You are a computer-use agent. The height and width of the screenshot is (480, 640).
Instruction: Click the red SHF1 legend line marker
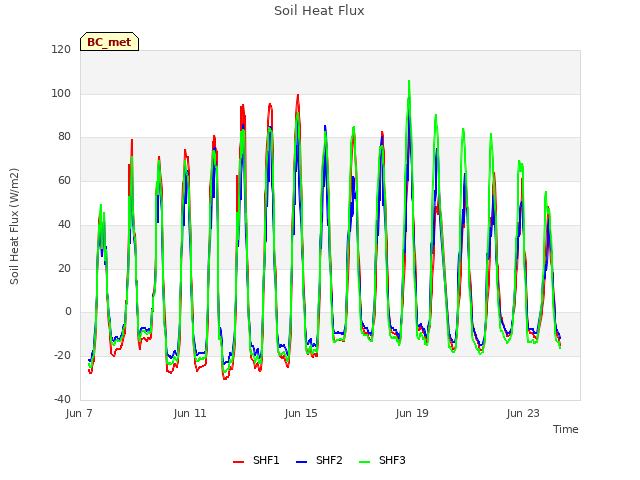click(x=238, y=462)
